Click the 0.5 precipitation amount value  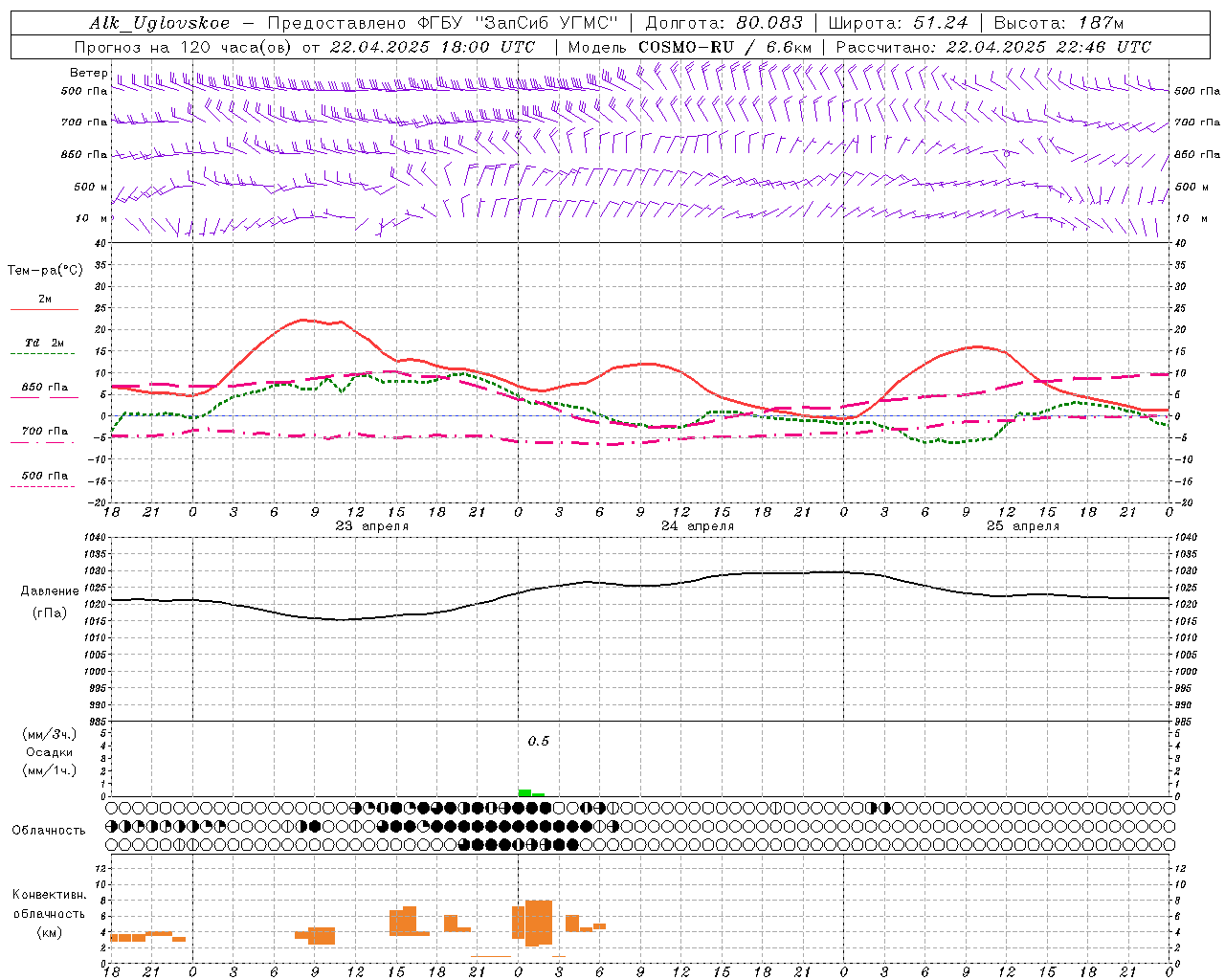tap(539, 741)
